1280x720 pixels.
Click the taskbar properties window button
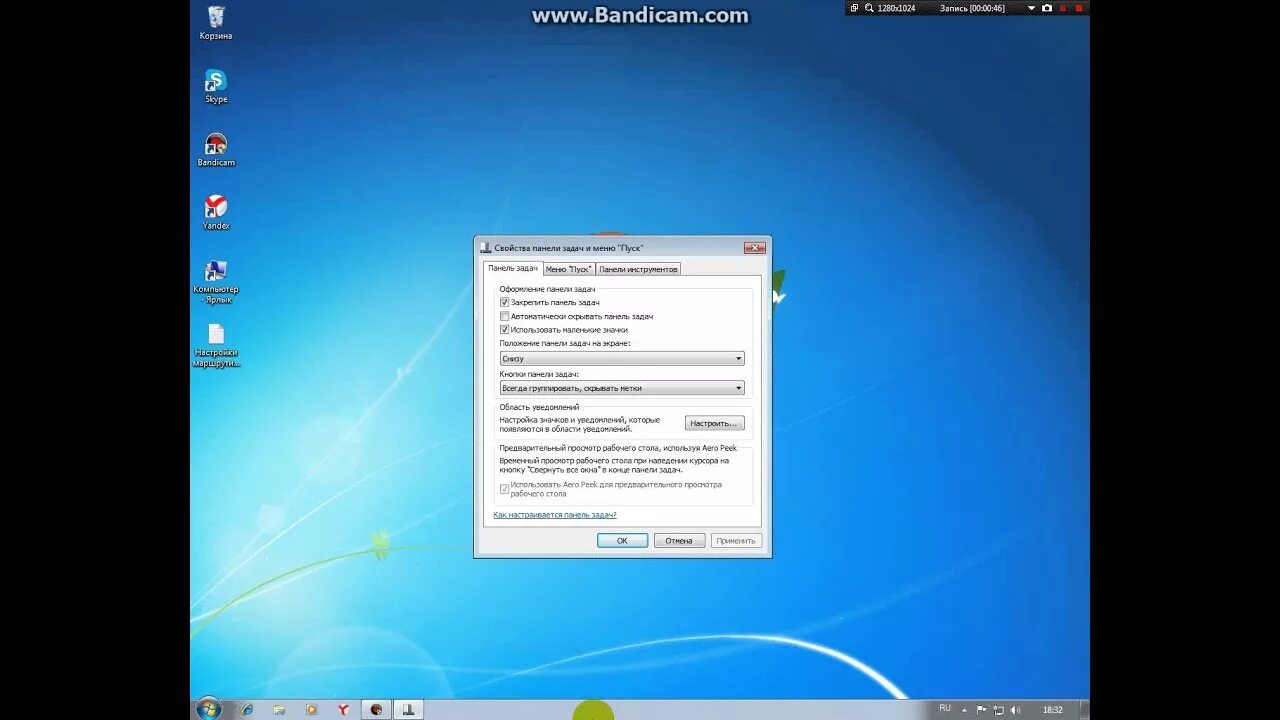408,709
